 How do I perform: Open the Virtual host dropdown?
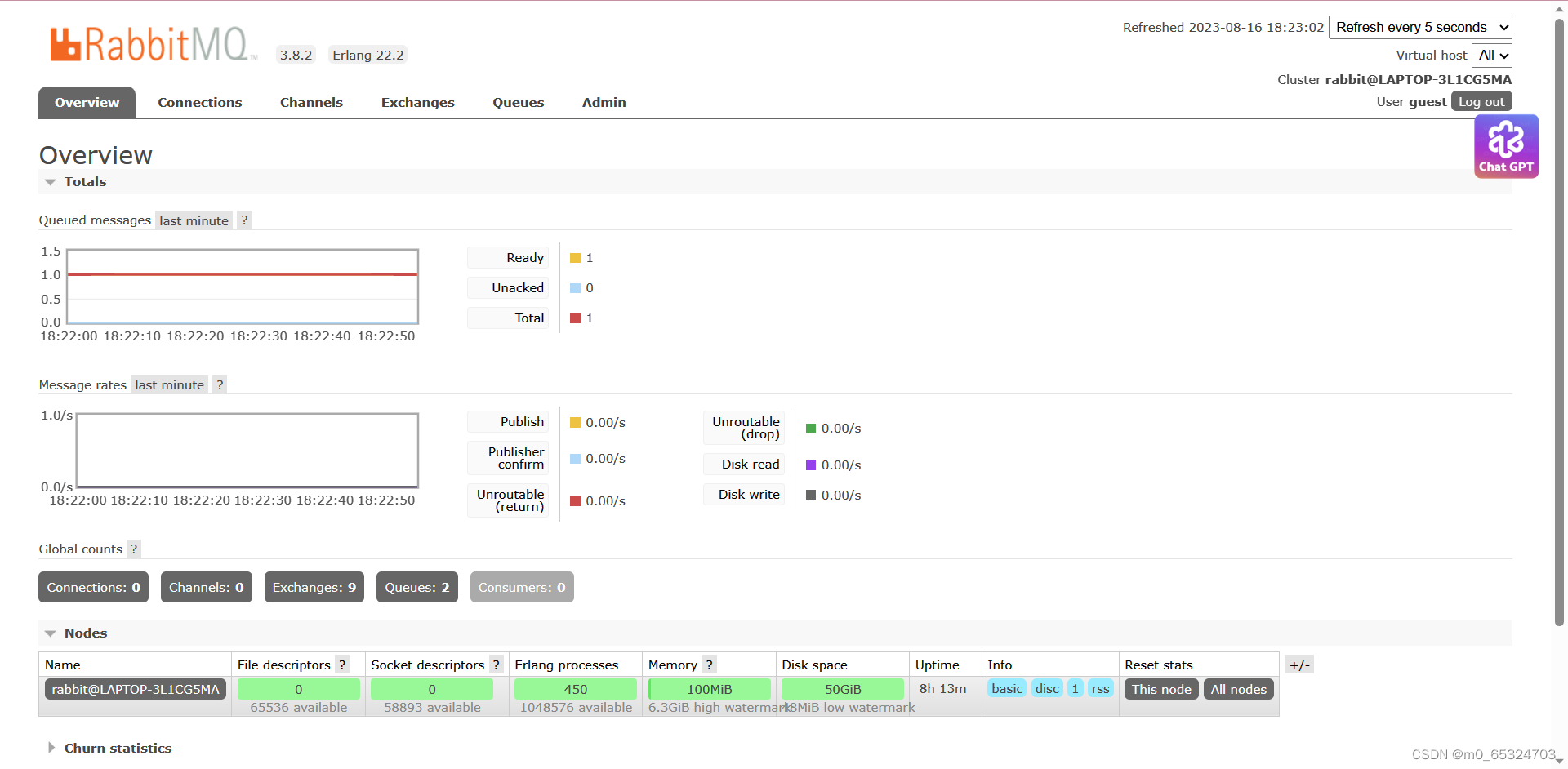[x=1492, y=56]
